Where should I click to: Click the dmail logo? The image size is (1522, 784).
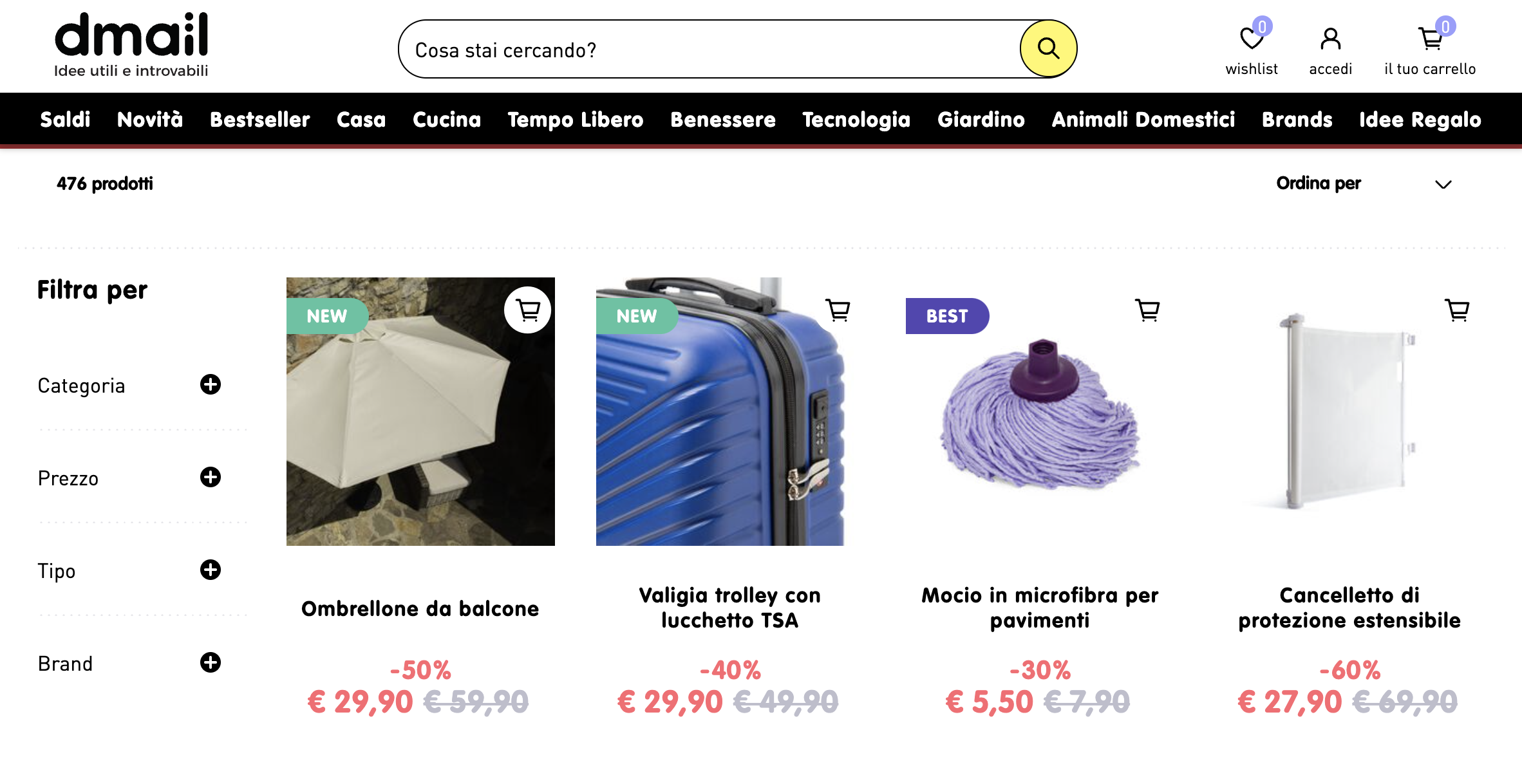point(131,44)
